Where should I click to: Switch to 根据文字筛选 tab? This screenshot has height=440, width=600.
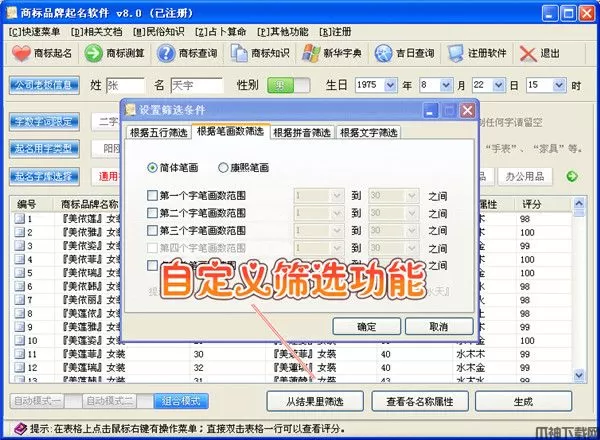[368, 133]
